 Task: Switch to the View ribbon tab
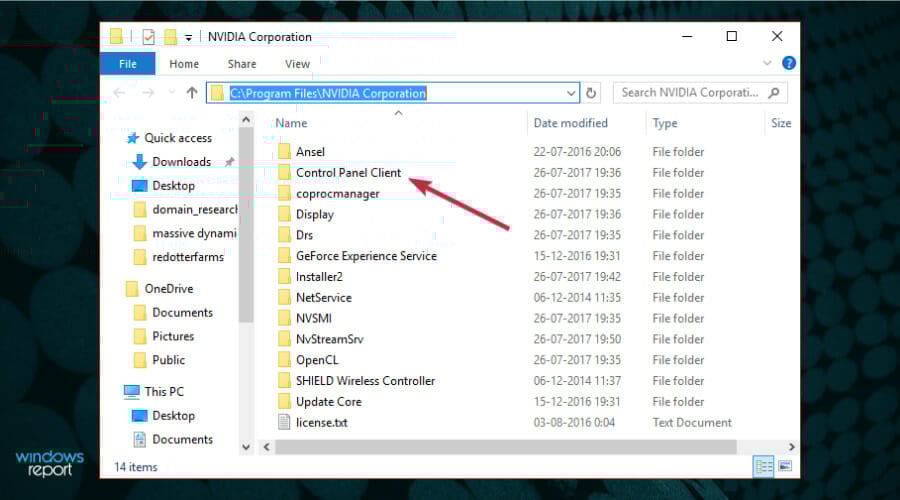coord(297,64)
